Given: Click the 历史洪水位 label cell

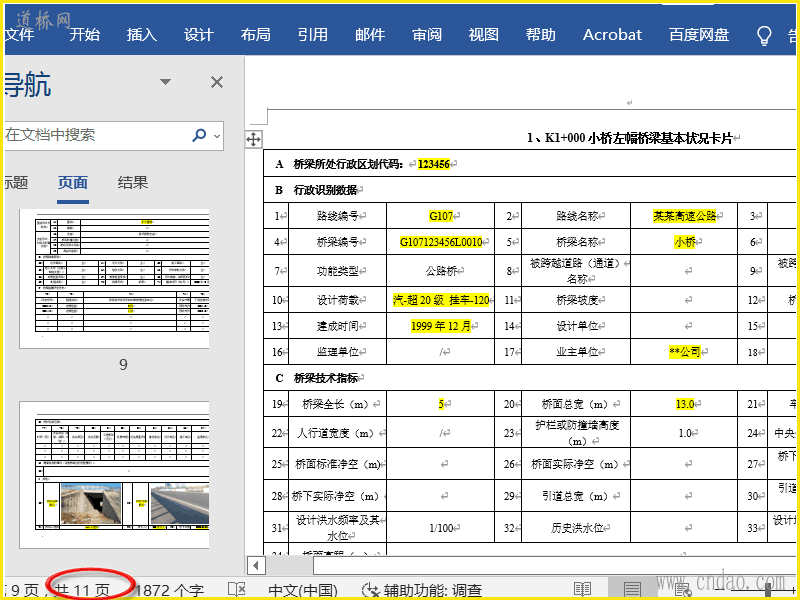Looking at the screenshot, I should [x=576, y=528].
